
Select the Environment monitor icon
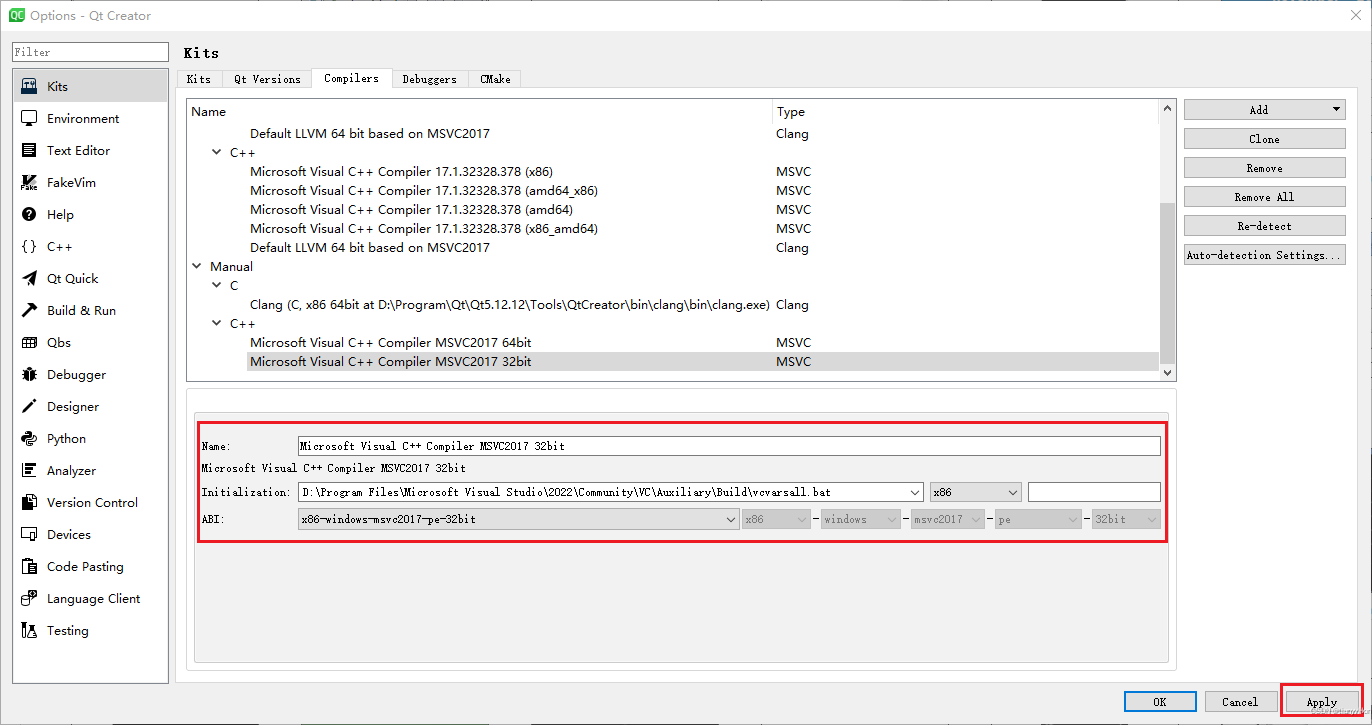point(29,118)
